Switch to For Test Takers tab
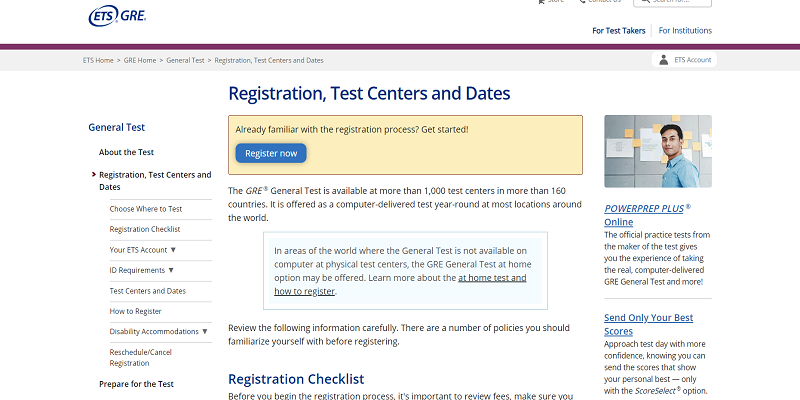This screenshot has width=800, height=400. [619, 30]
